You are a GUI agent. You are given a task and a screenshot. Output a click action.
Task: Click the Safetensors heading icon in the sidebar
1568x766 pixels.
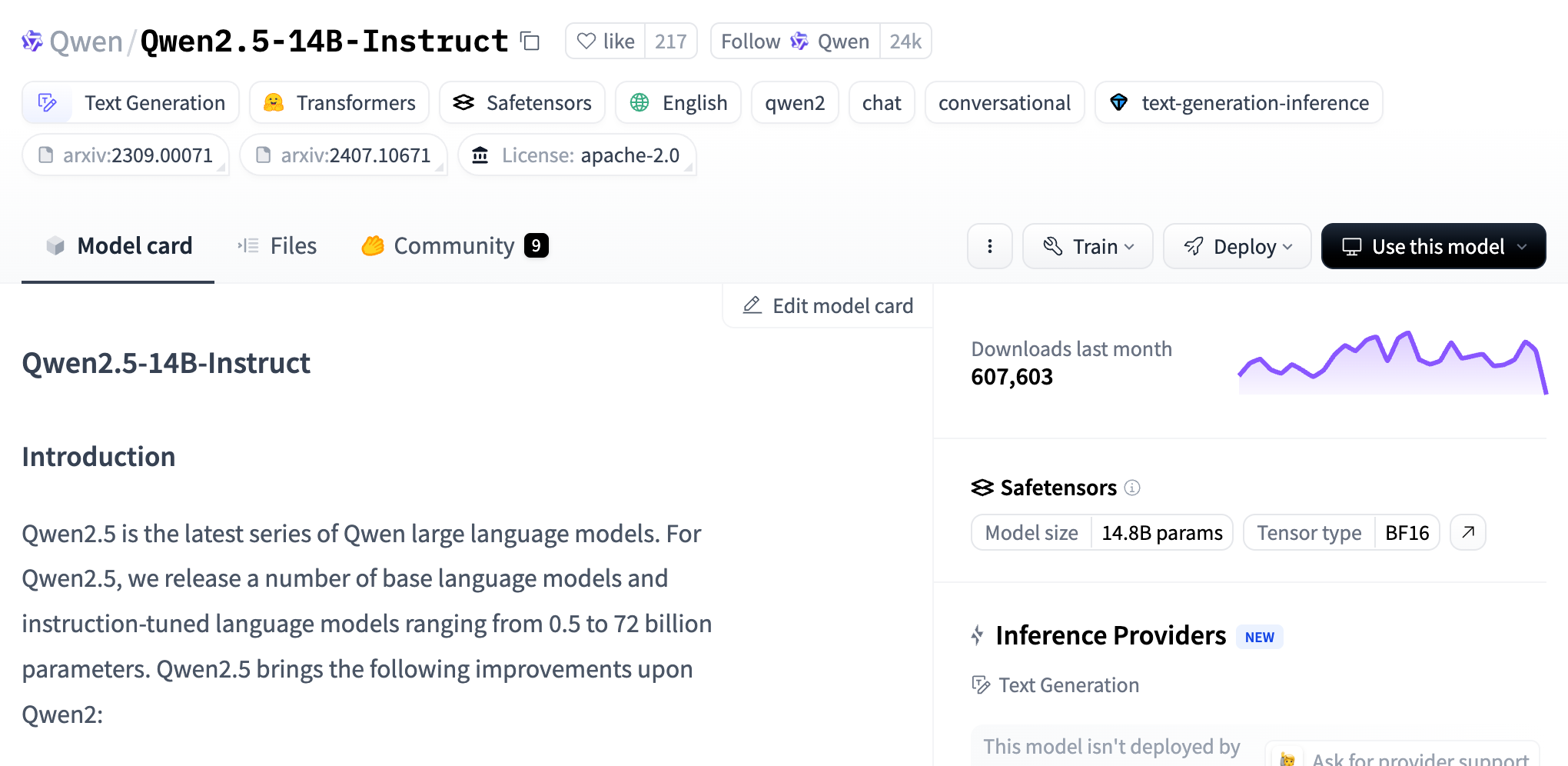point(982,487)
